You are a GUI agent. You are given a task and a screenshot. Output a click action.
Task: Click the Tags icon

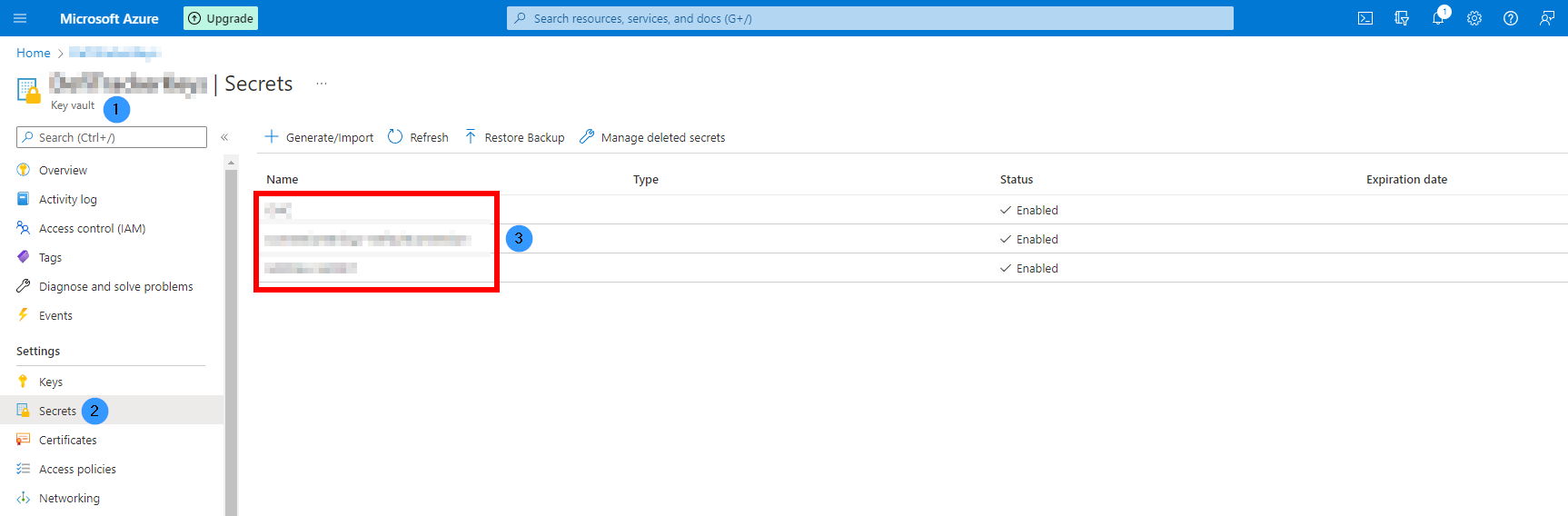(24, 257)
